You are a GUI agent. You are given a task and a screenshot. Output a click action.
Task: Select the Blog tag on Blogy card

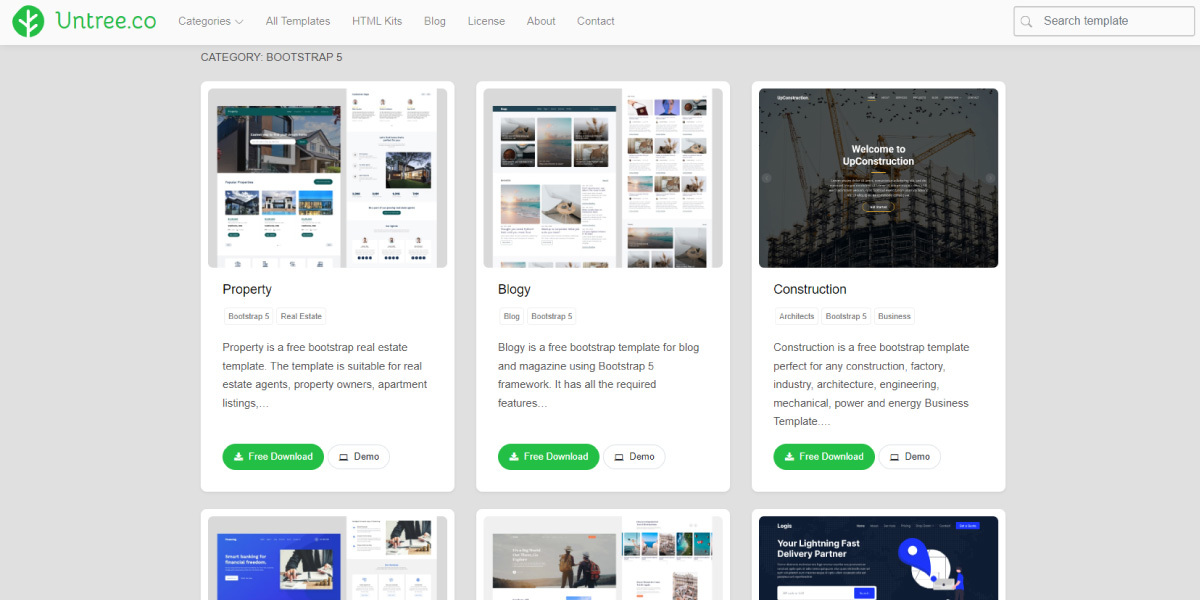pos(512,316)
